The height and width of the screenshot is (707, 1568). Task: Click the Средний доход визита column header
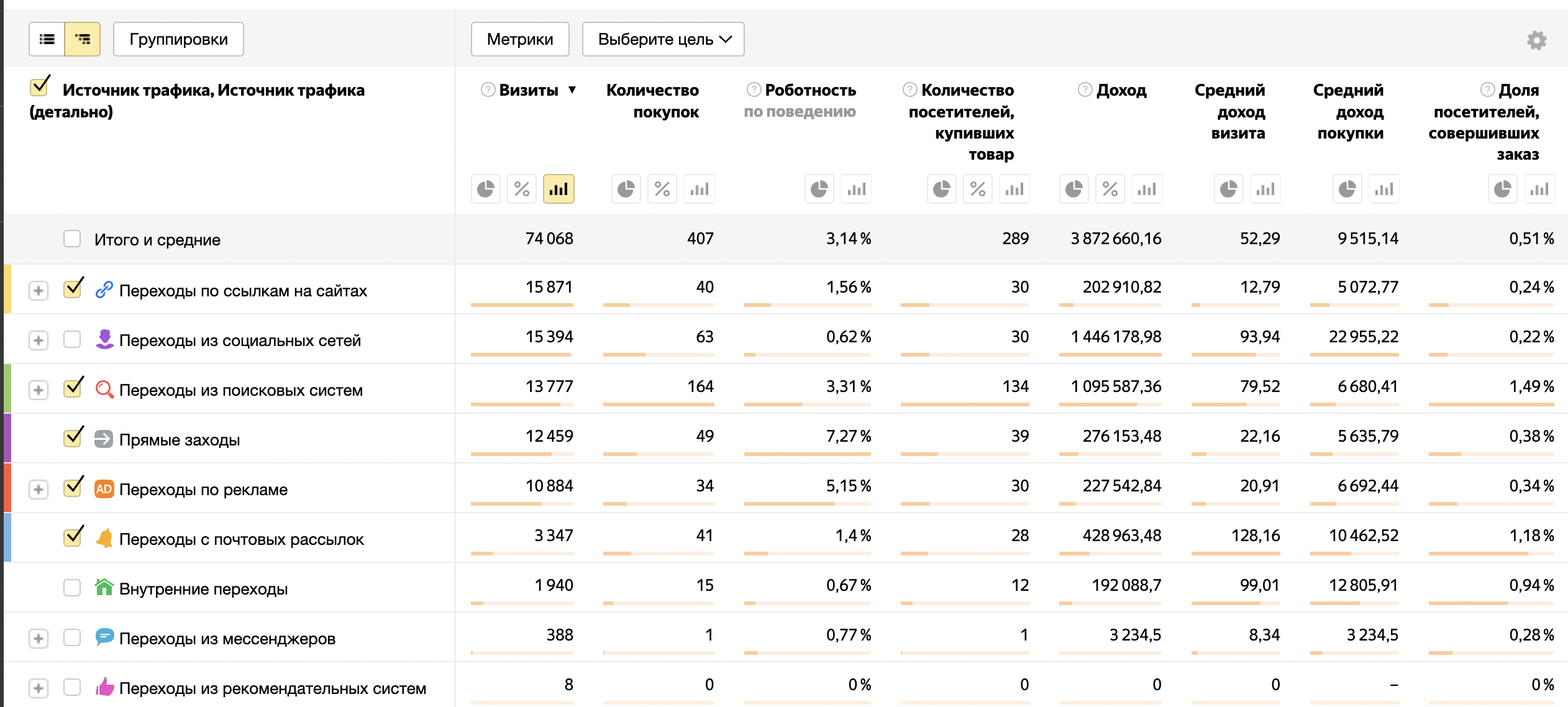1230,111
